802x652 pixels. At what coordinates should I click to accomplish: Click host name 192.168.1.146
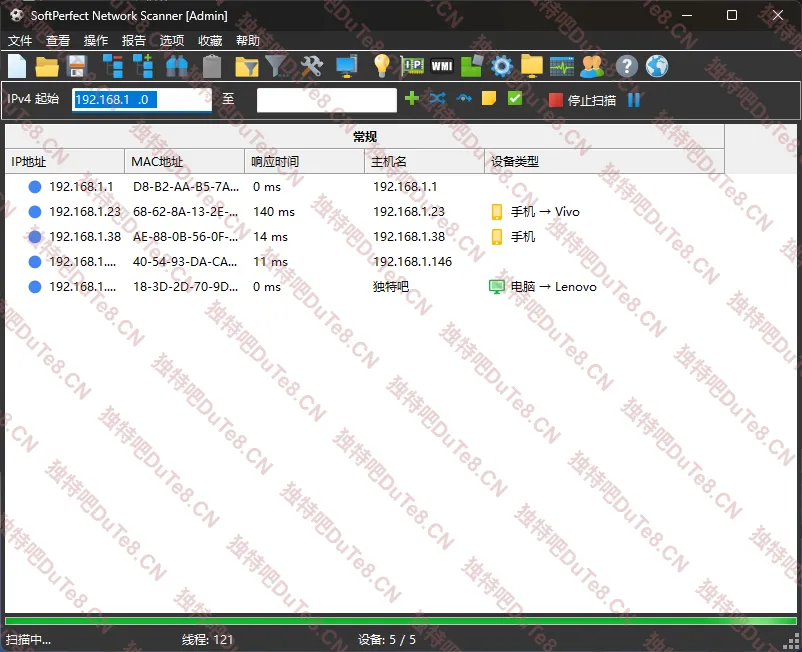pos(412,262)
